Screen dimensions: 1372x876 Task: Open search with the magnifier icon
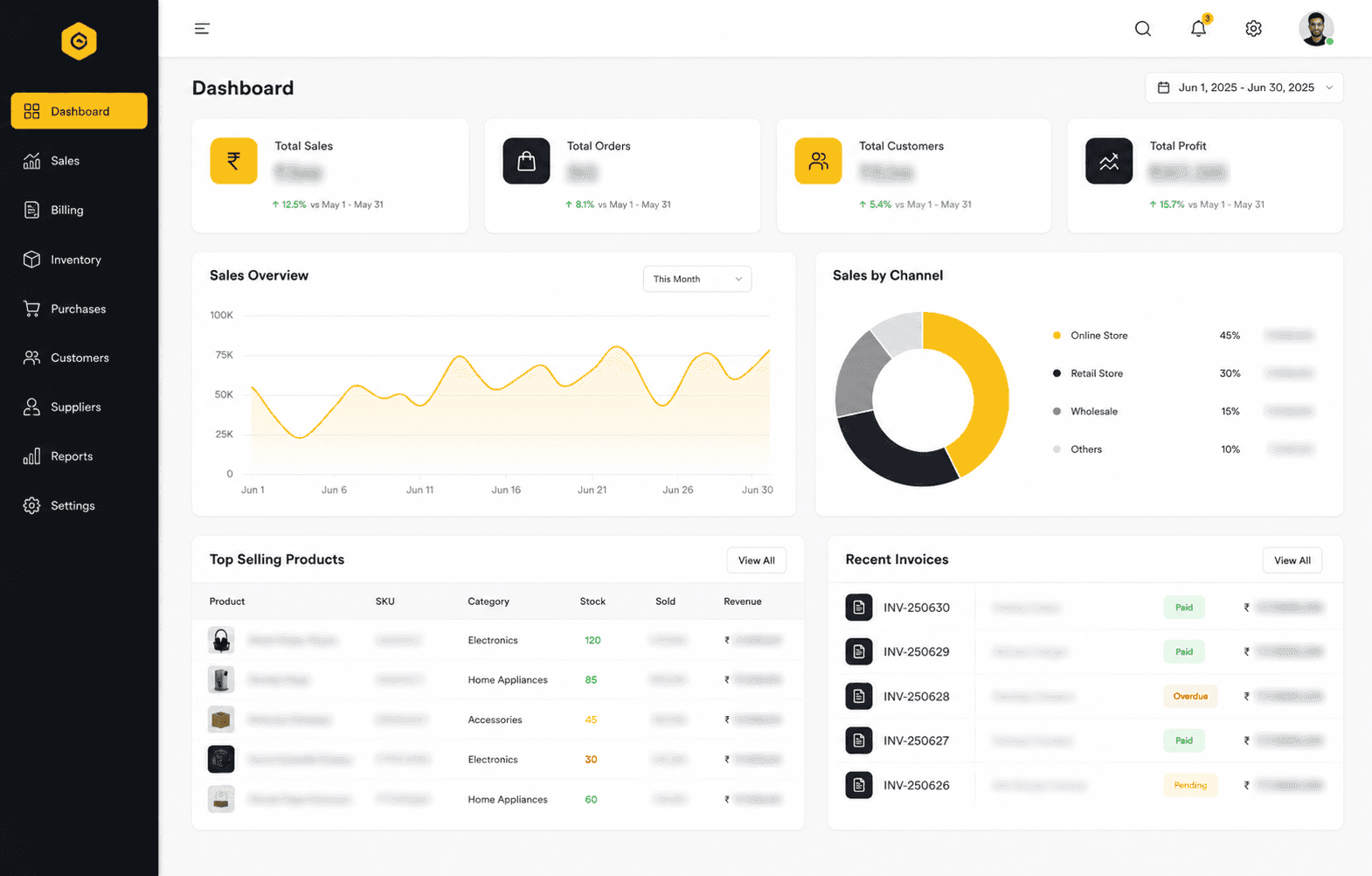(x=1142, y=29)
